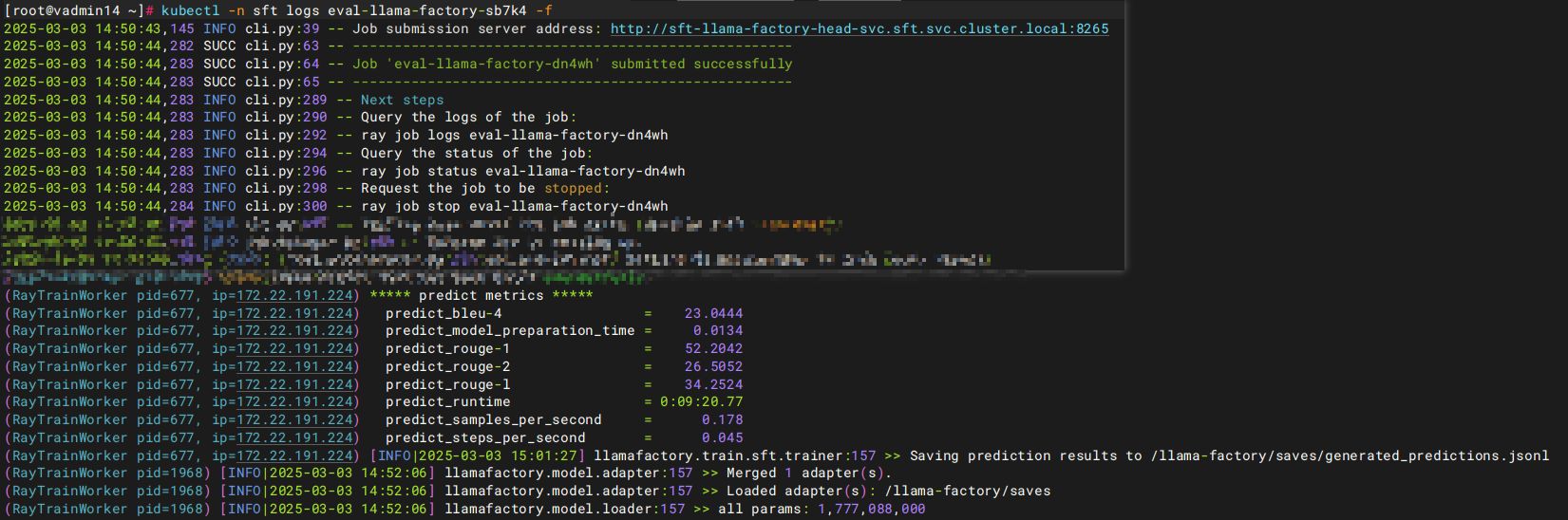Select the predict_rouge-2 metric name
1568x520 pixels.
(447, 366)
